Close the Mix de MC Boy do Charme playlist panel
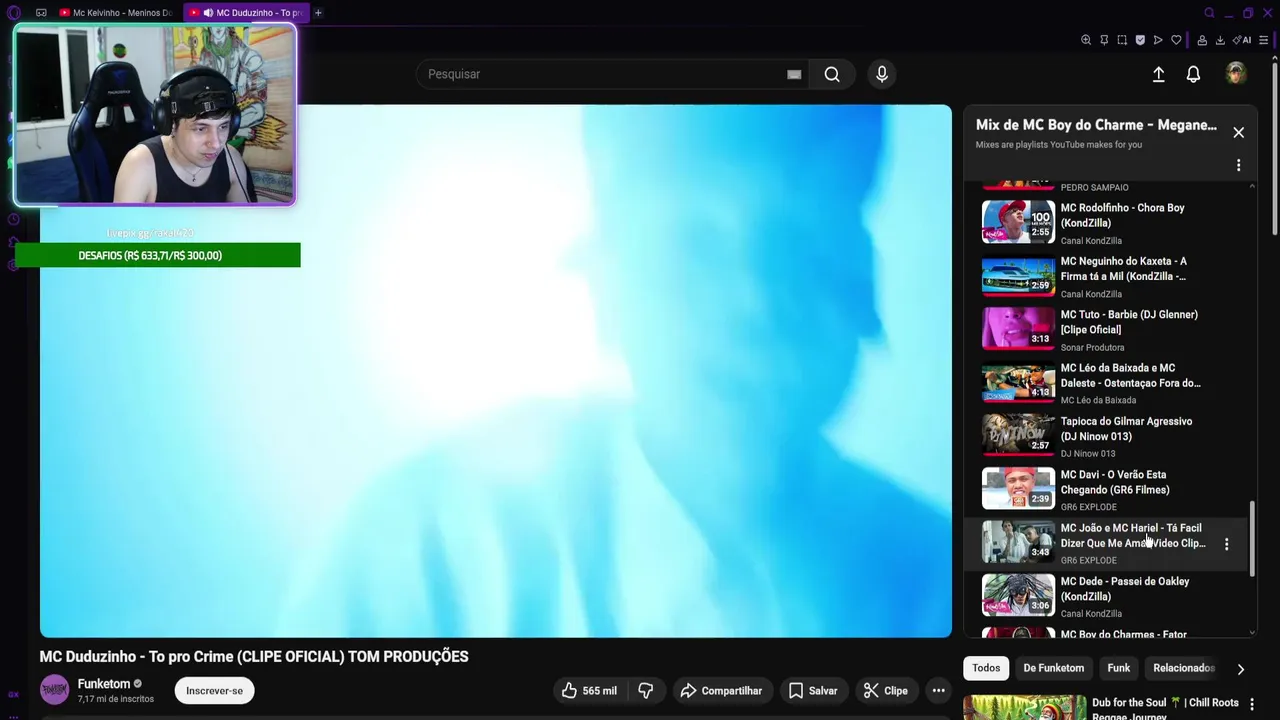Image resolution: width=1280 pixels, height=720 pixels. coord(1238,132)
